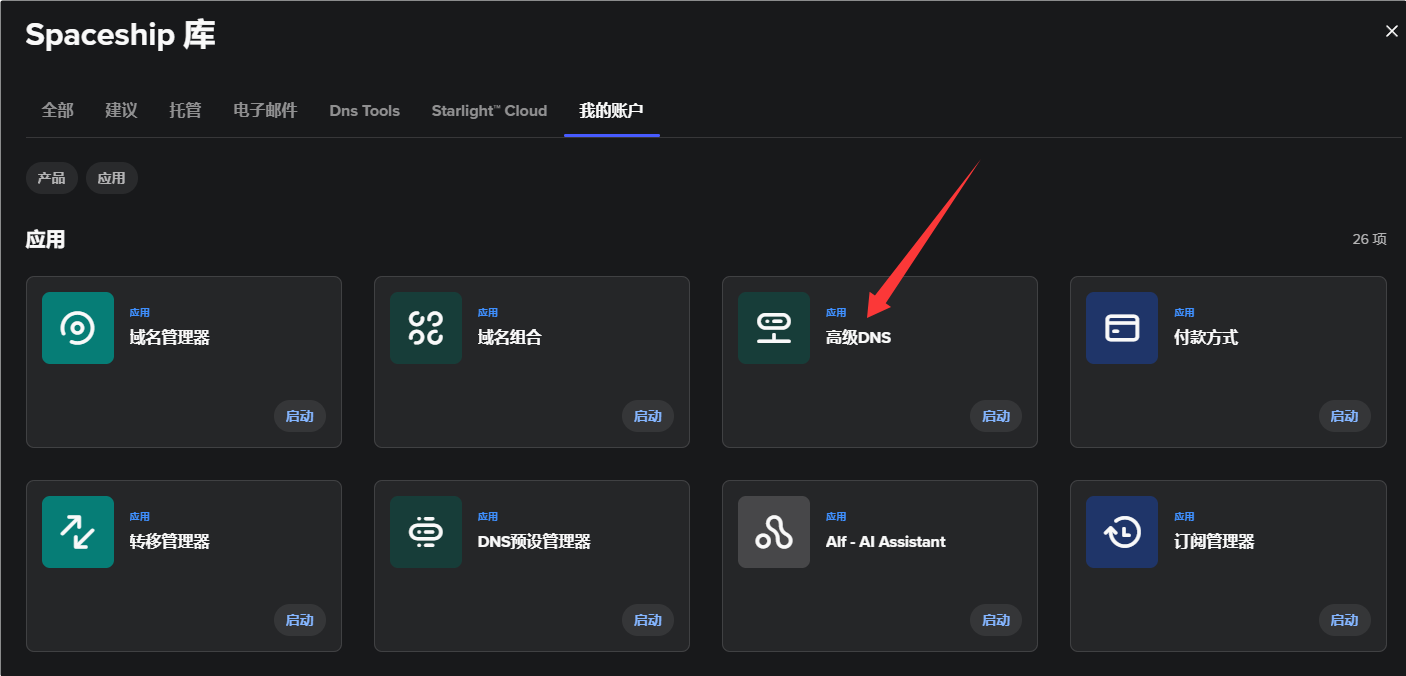The width and height of the screenshot is (1406, 676).
Task: Toggle the 产品 filter chip
Action: point(51,178)
